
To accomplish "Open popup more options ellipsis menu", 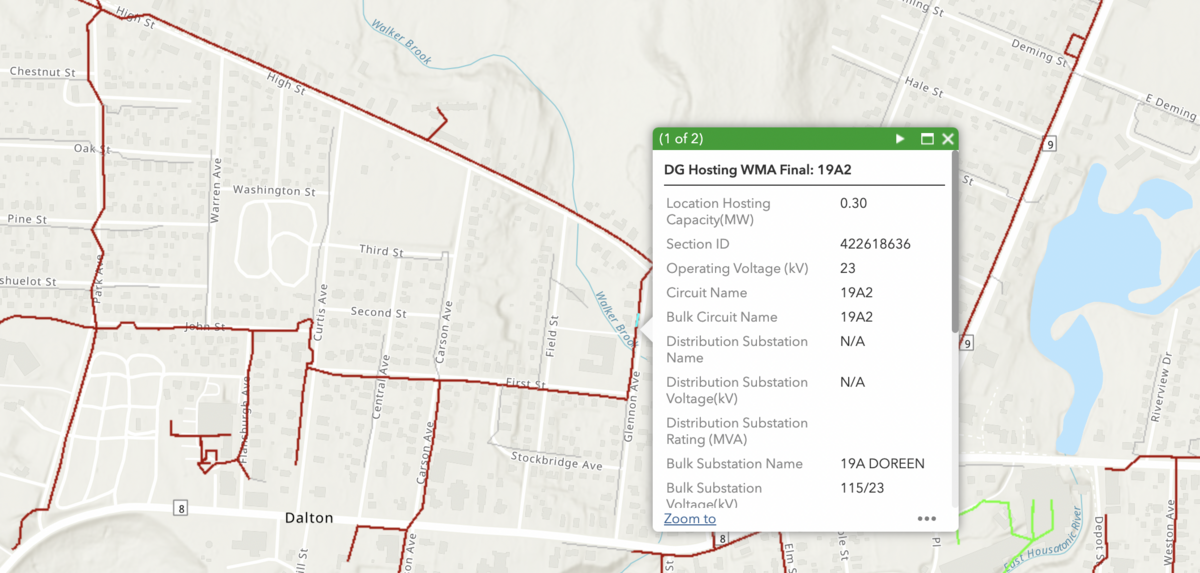I will click(926, 519).
